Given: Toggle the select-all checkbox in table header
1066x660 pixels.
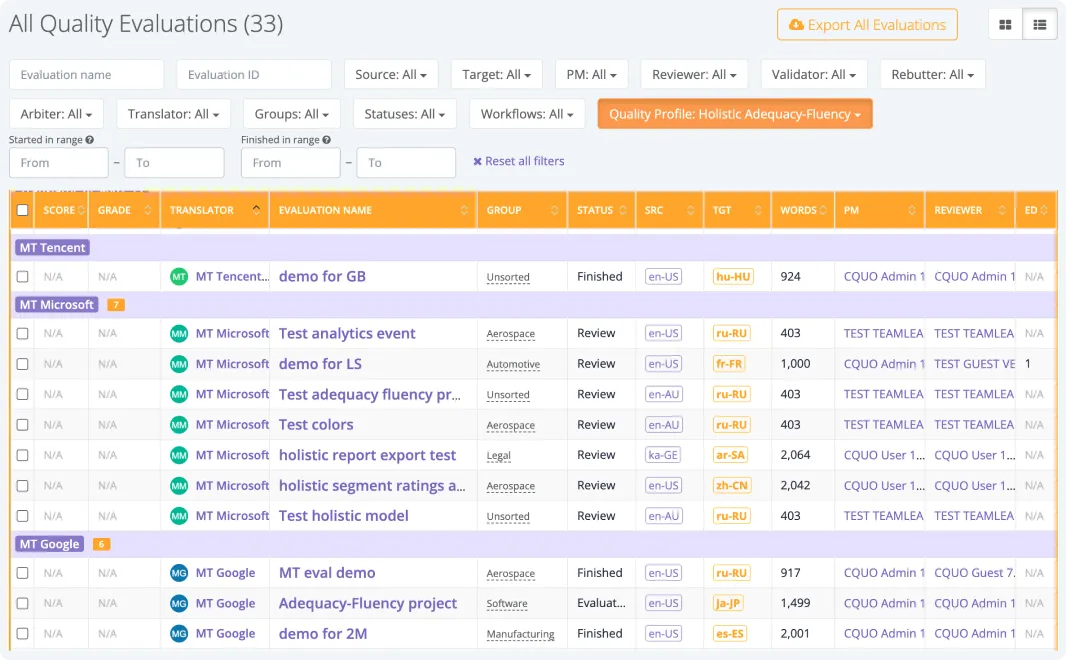Looking at the screenshot, I should 22,210.
